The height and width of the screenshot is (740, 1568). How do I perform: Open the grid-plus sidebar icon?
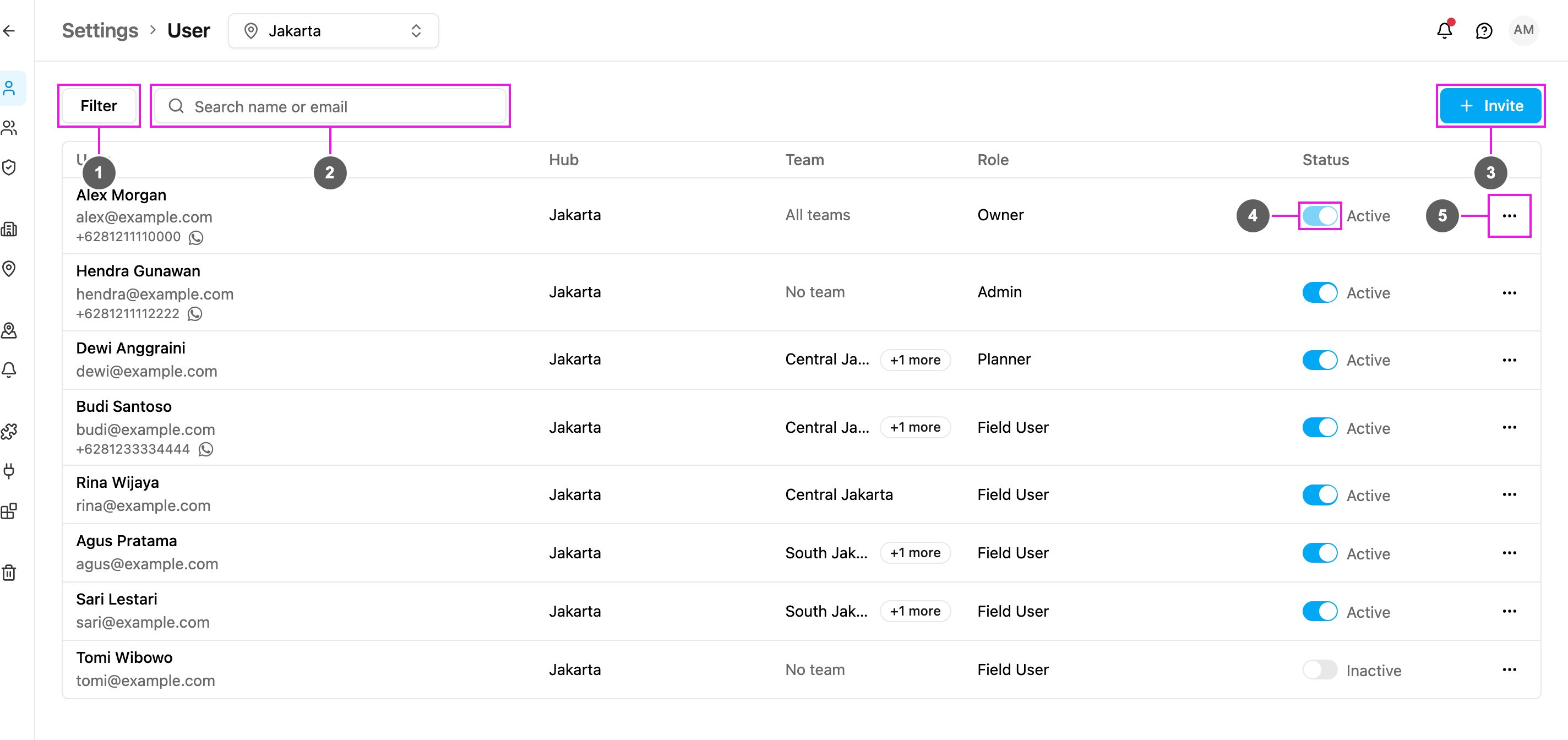pyautogui.click(x=9, y=510)
